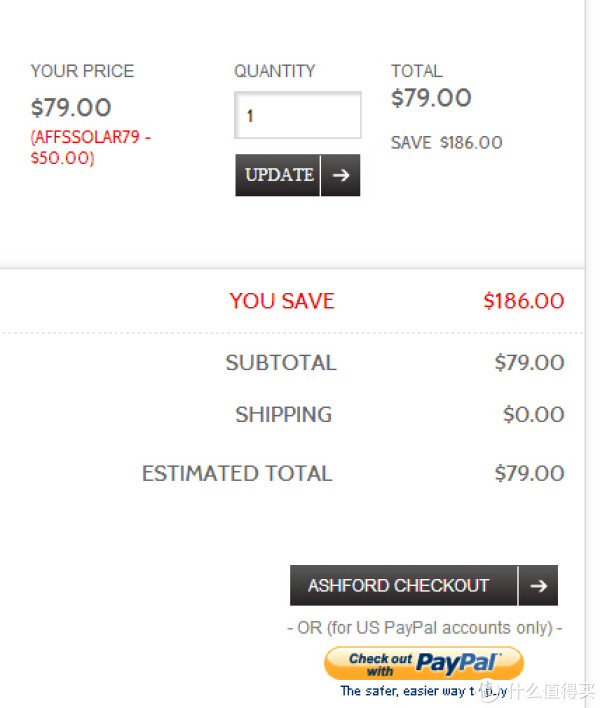The image size is (600, 708).
Task: Click the TOTAL $79.00 amount
Action: coord(431,98)
